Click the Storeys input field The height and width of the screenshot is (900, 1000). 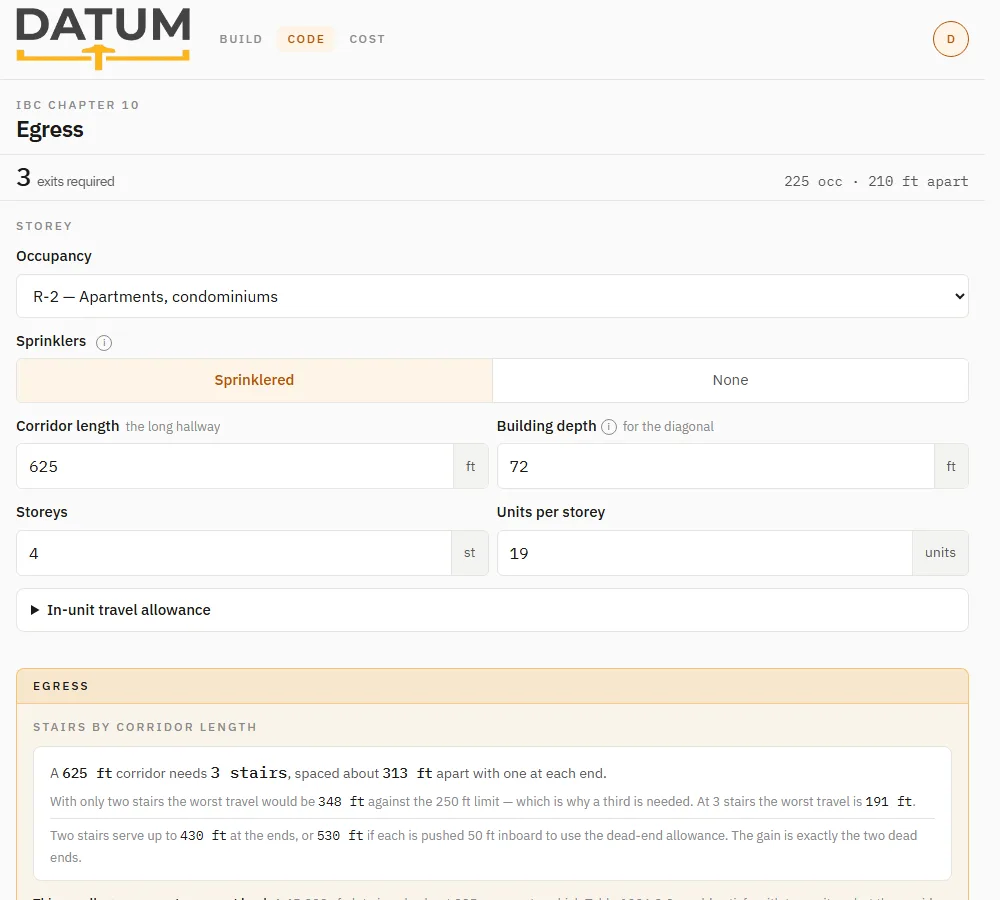tap(234, 553)
